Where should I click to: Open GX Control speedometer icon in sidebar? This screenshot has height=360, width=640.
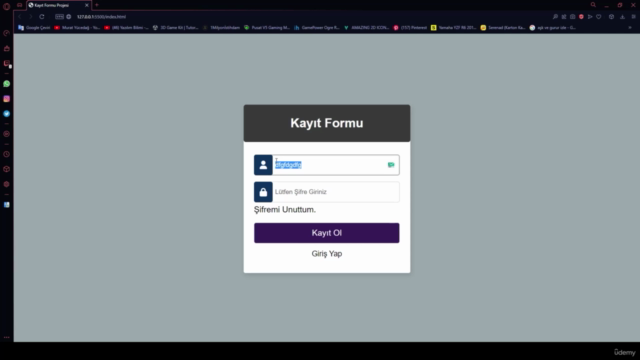pyautogui.click(x=7, y=33)
